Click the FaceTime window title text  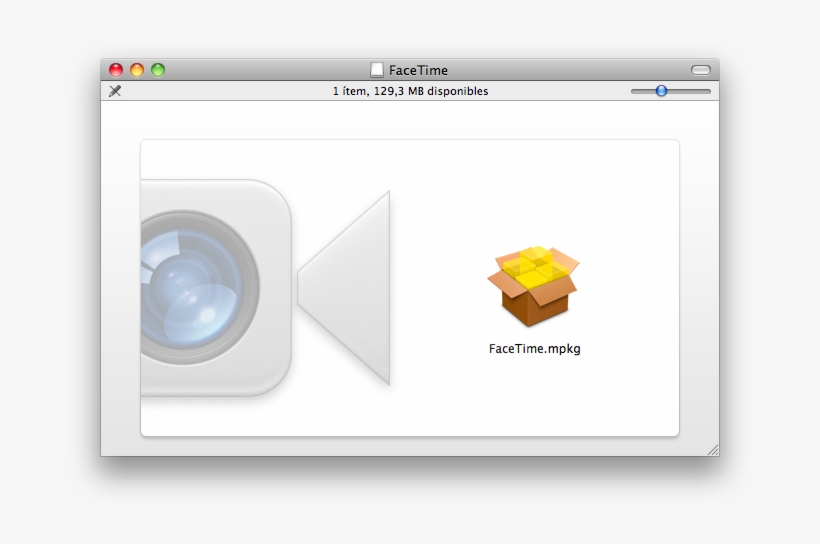tap(418, 70)
